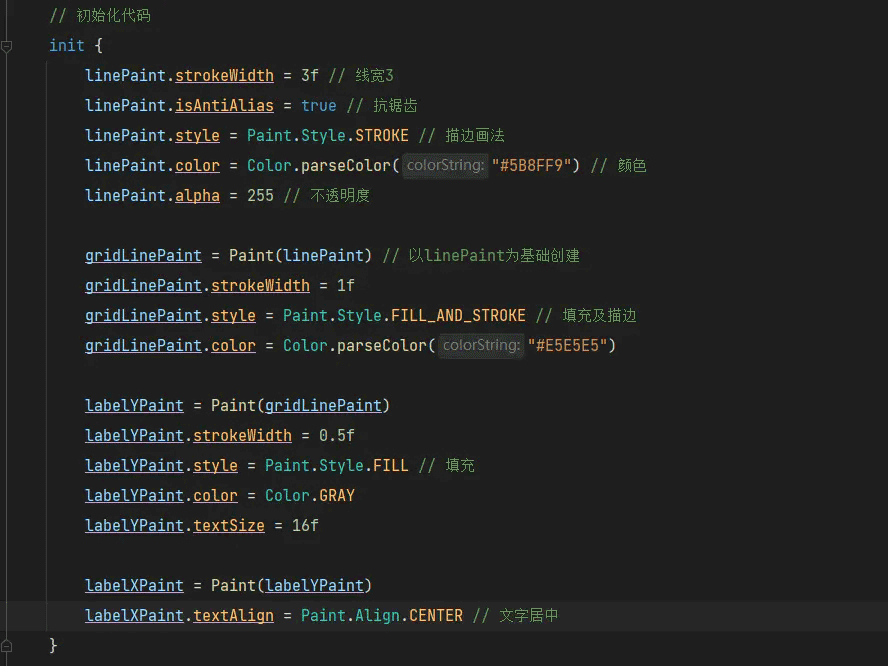Click CENTER in Paint.Align.CENTER

point(436,616)
